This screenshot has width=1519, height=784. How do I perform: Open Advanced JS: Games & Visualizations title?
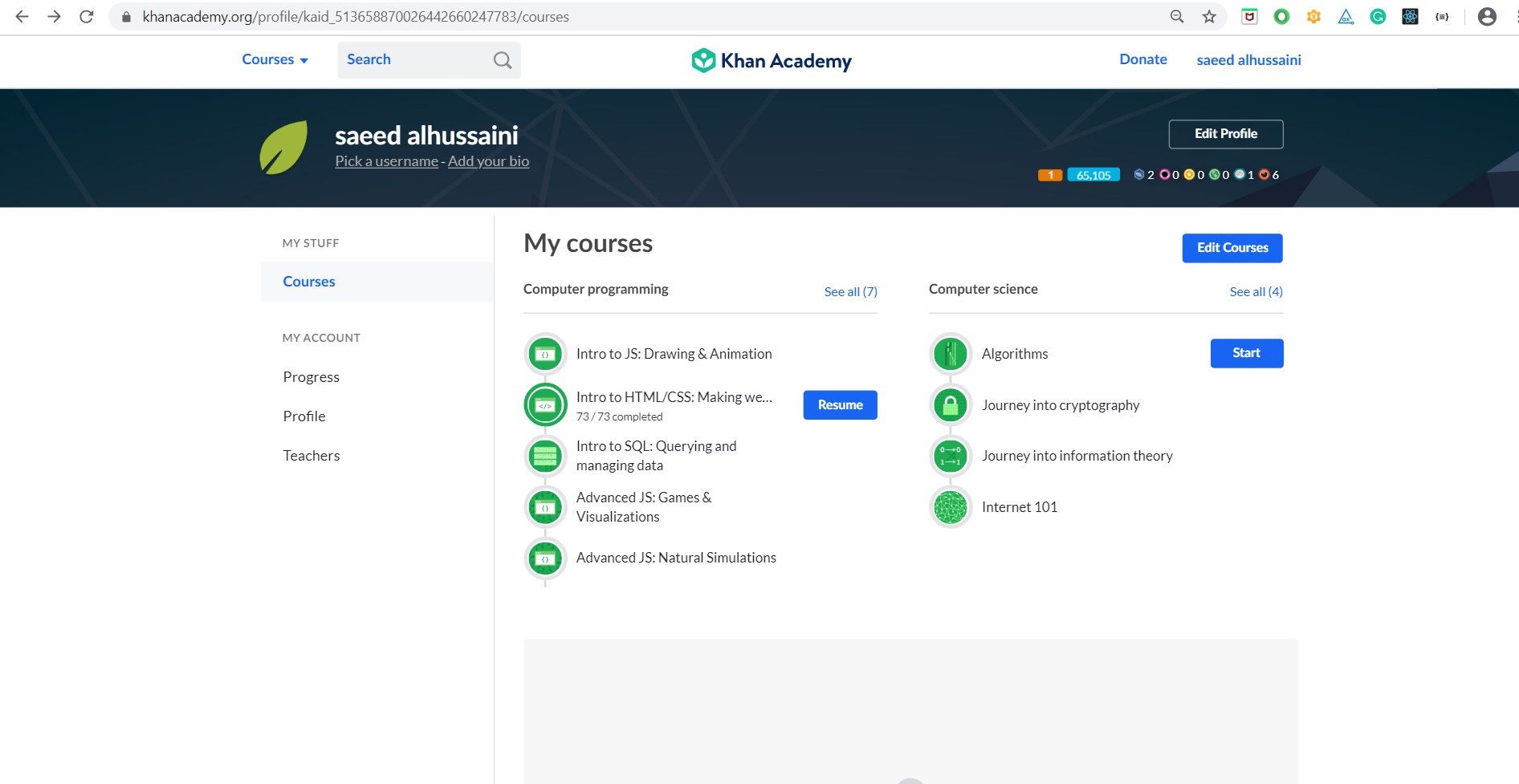[644, 507]
